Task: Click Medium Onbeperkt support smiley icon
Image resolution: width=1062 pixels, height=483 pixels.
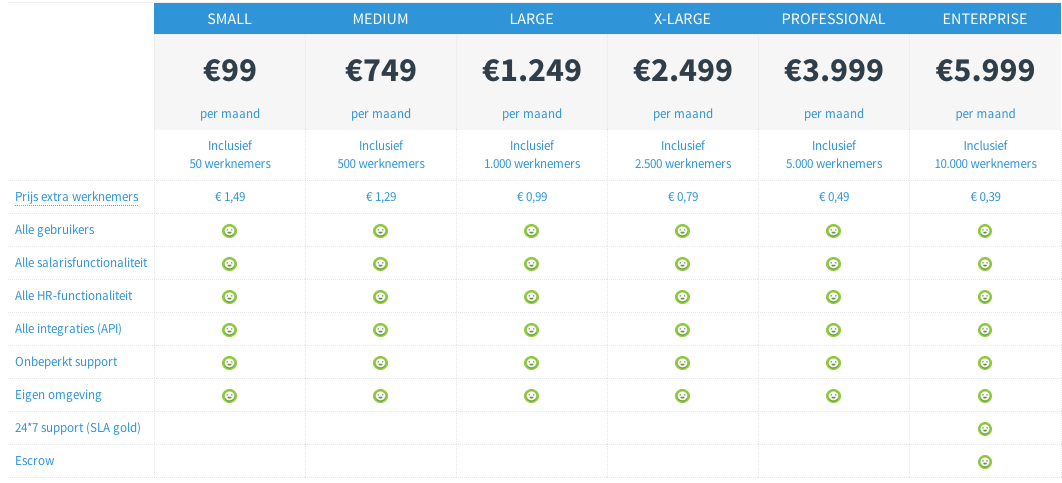Action: pos(381,362)
